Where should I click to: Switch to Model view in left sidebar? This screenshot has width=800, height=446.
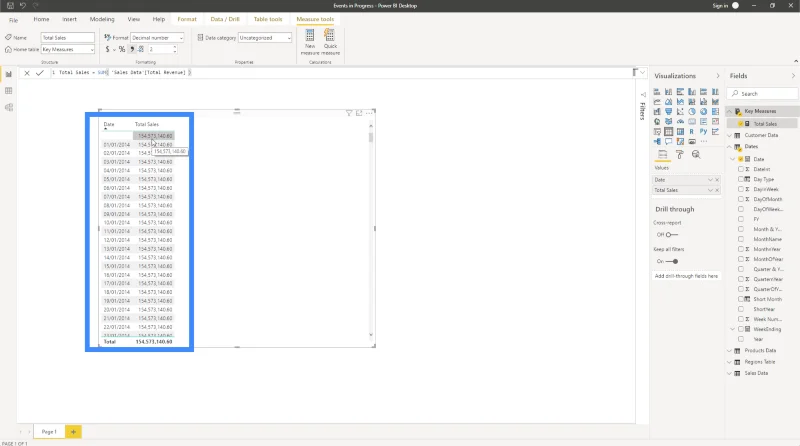click(x=9, y=107)
